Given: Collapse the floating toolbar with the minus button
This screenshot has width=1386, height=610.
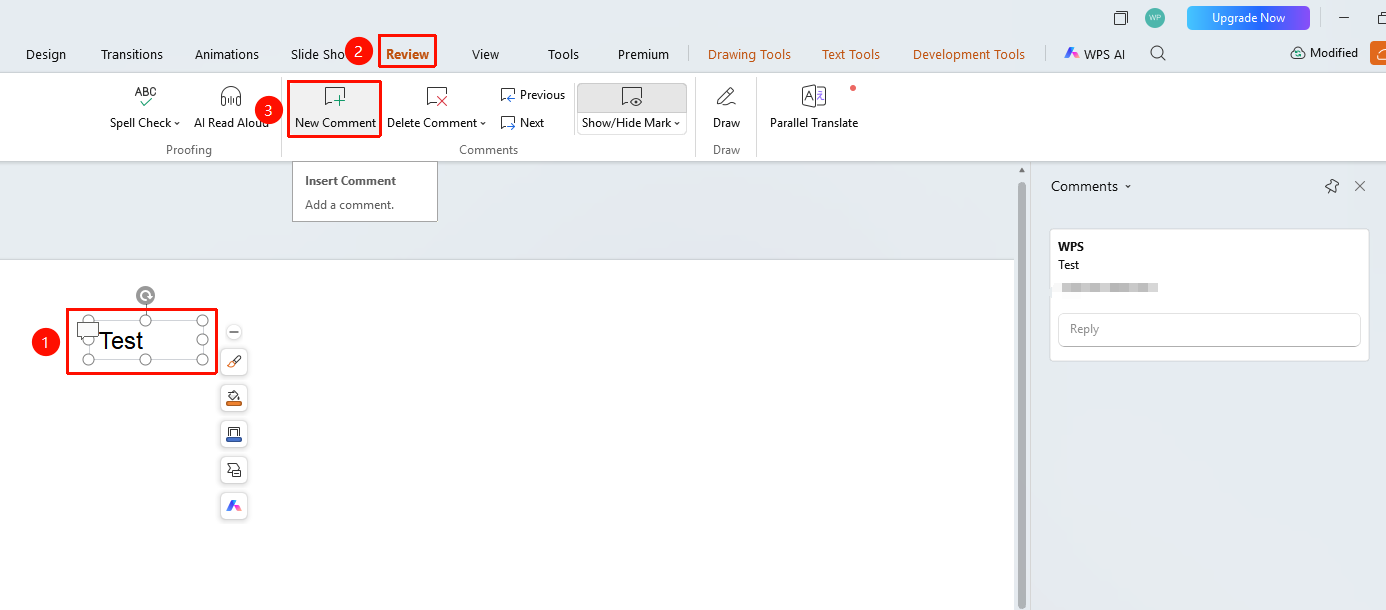Looking at the screenshot, I should (234, 332).
